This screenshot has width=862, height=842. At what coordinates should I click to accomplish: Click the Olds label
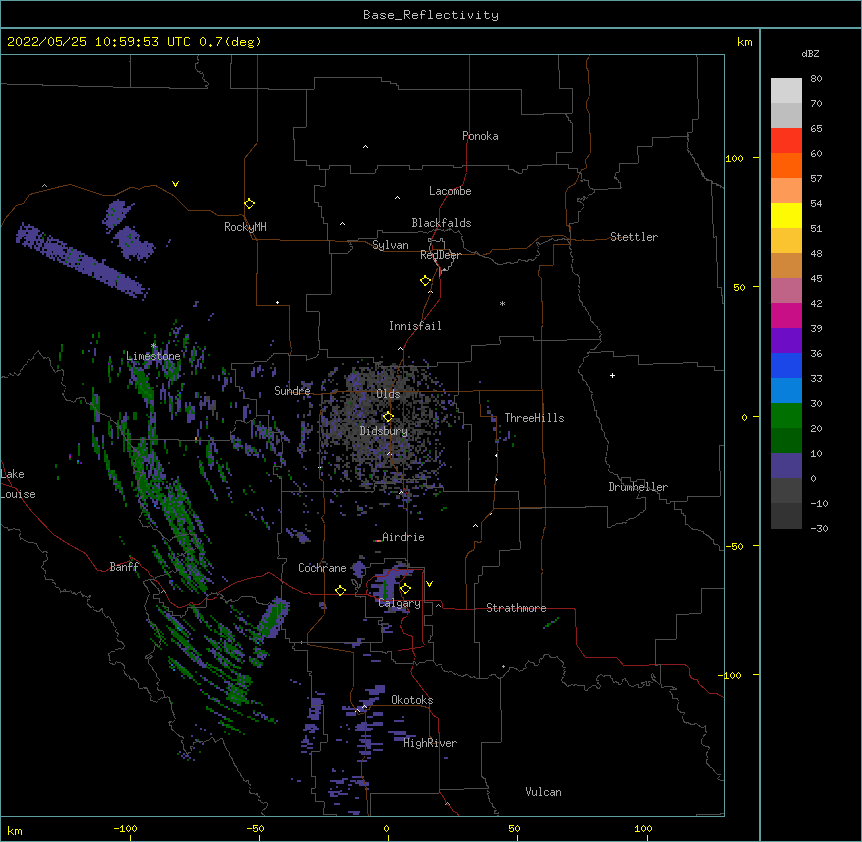388,394
